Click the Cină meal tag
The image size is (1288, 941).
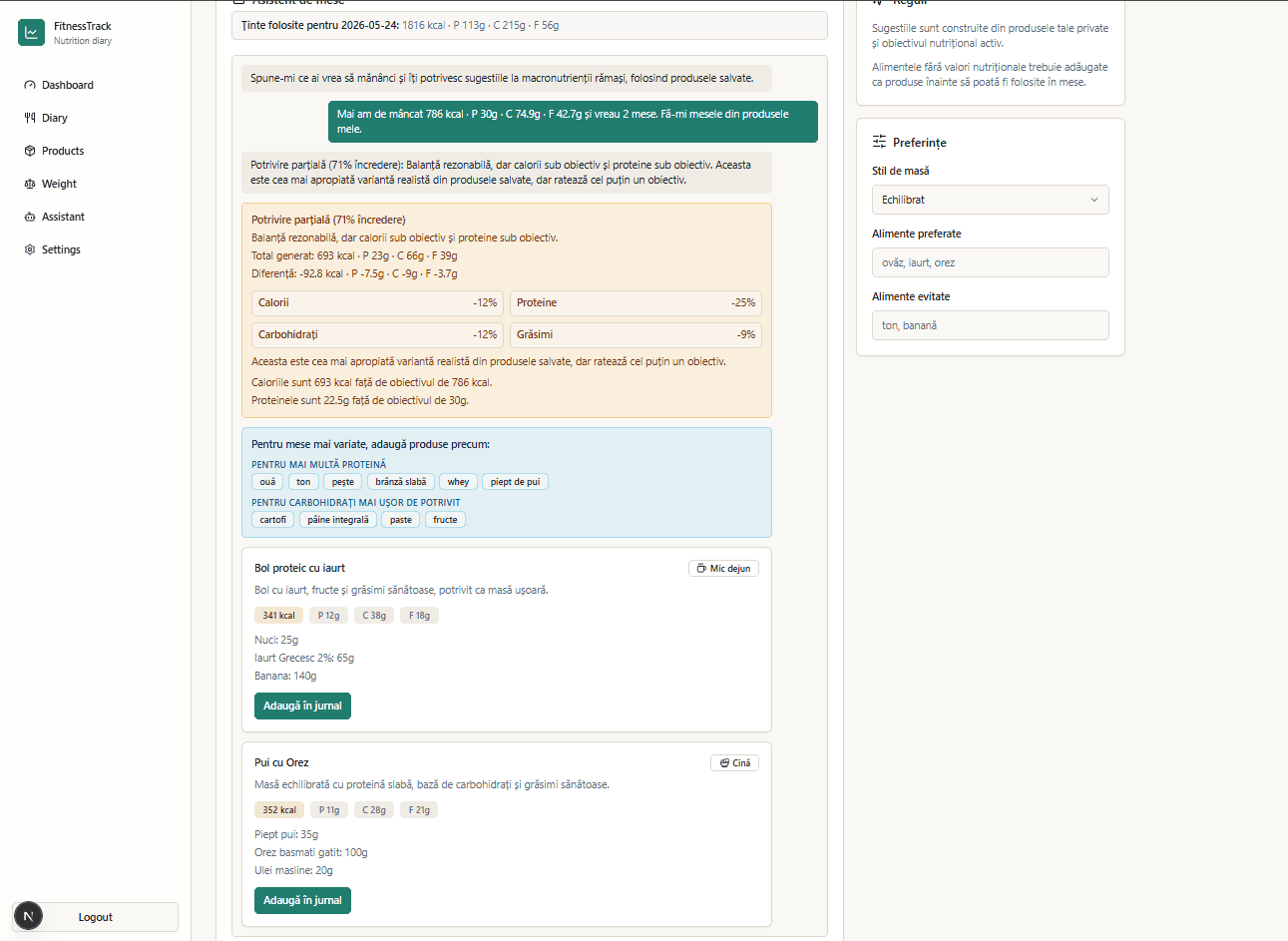click(x=734, y=763)
